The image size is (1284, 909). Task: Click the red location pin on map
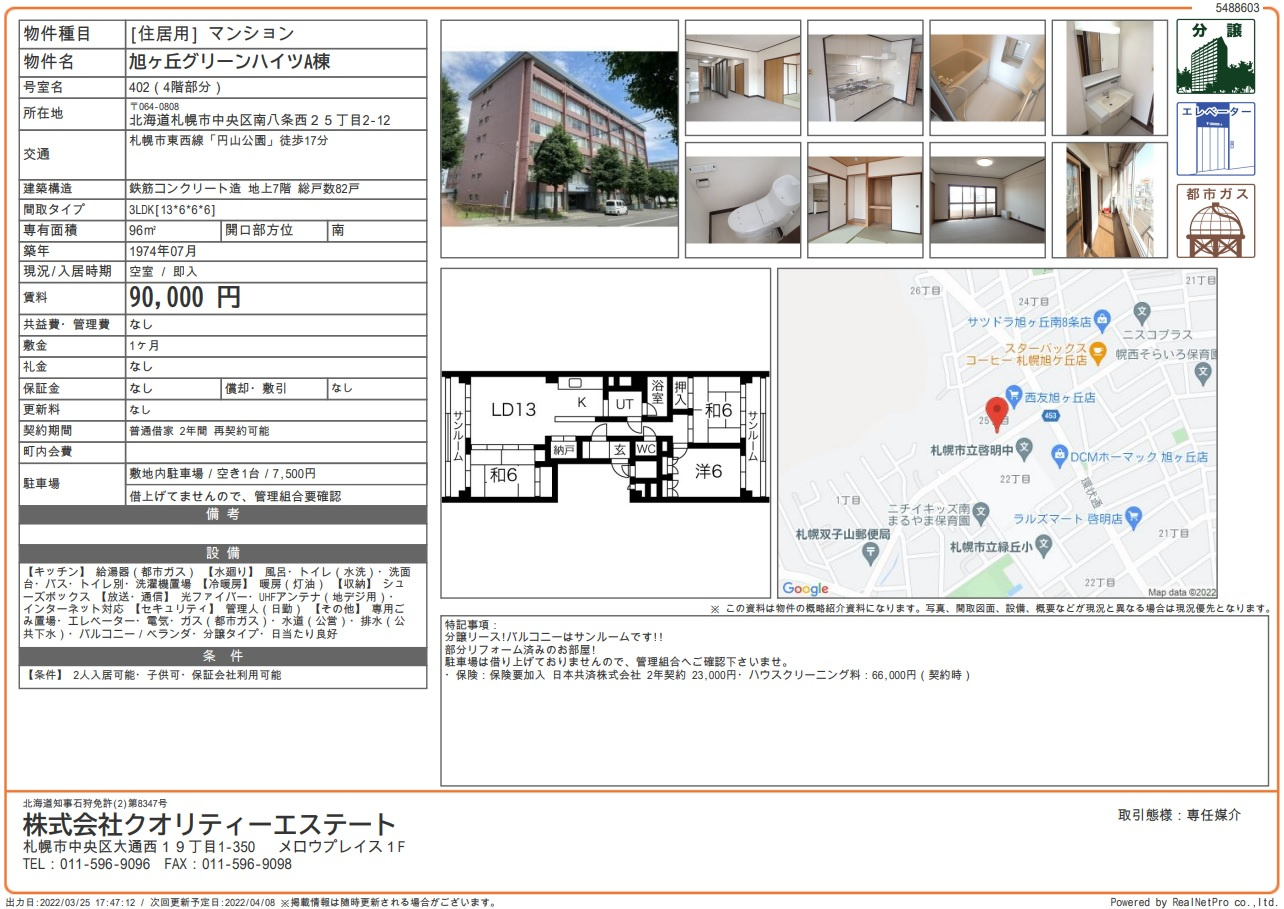pos(996,411)
